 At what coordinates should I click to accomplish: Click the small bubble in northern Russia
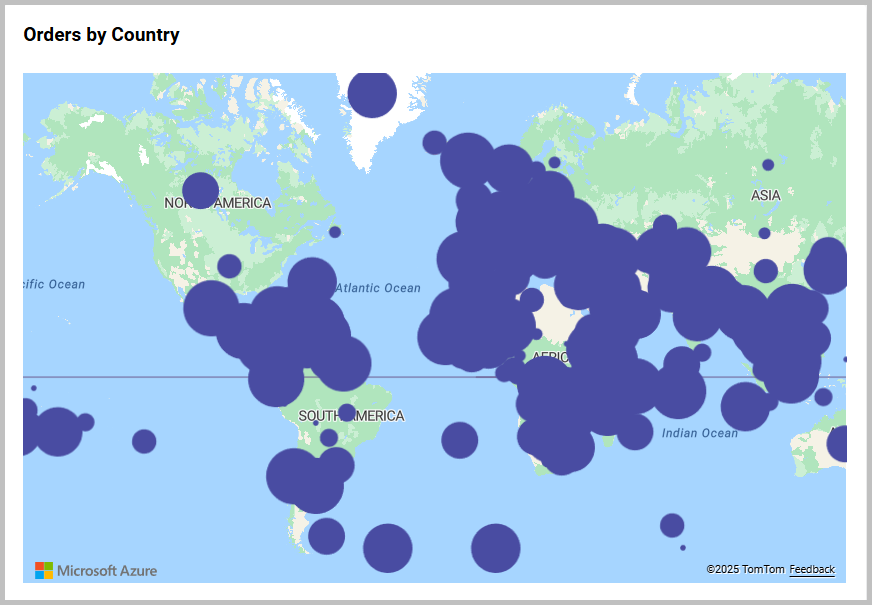(x=768, y=165)
